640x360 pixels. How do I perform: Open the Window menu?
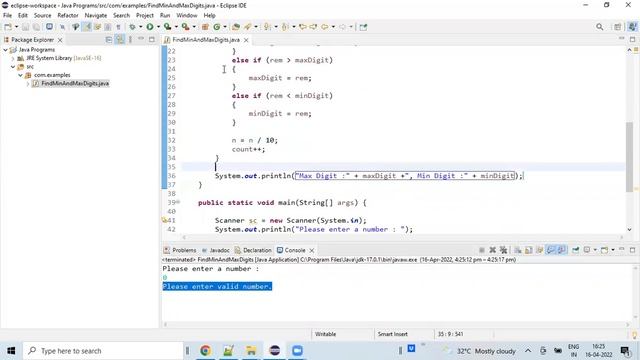pyautogui.click(x=187, y=16)
